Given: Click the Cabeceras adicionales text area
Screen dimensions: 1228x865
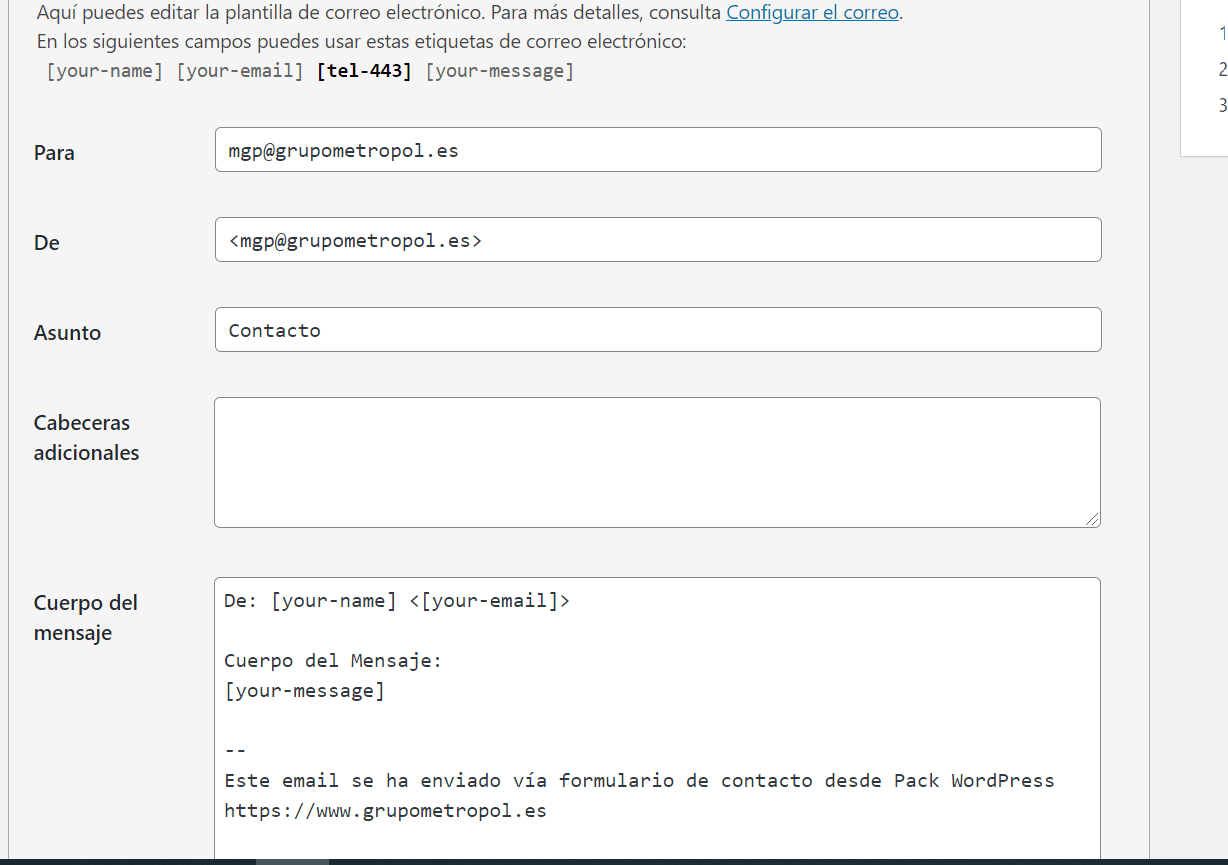Looking at the screenshot, I should point(658,463).
